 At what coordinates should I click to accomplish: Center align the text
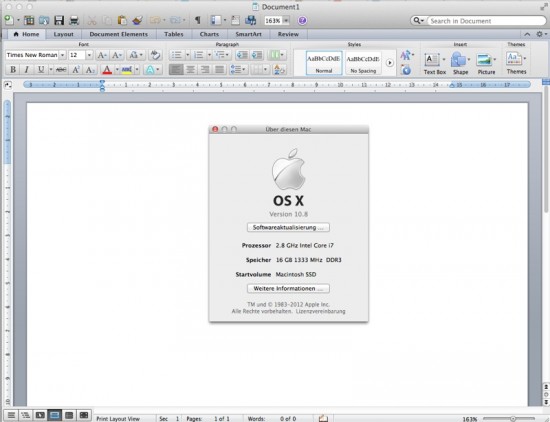coord(190,69)
